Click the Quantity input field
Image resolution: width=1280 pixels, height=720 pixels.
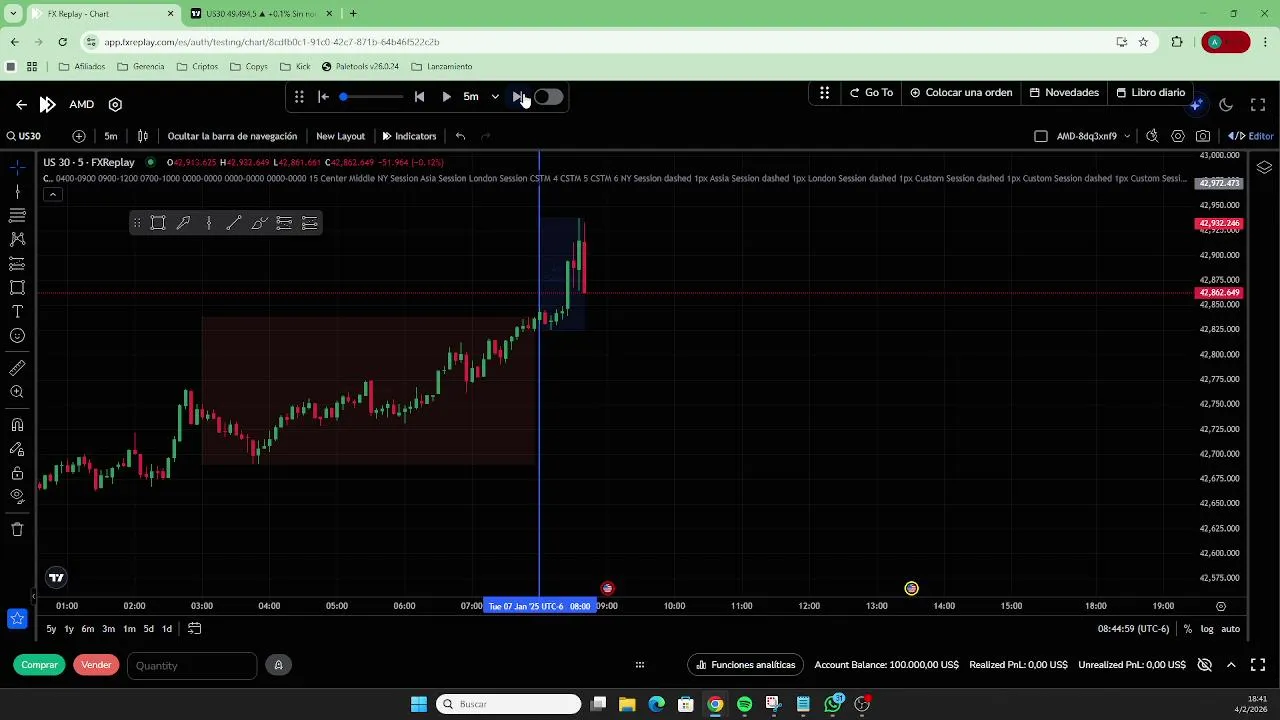(x=192, y=665)
